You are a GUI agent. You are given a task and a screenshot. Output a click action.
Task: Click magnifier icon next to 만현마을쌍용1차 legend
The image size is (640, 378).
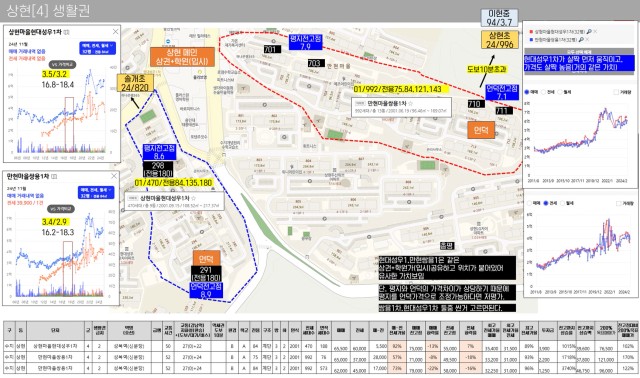581,40
